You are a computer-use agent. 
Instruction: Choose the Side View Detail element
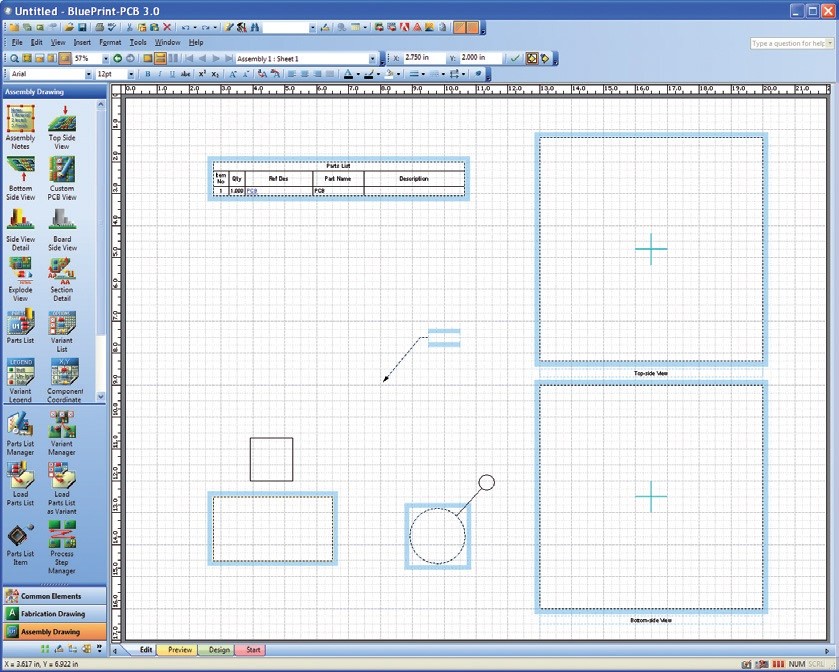[20, 228]
